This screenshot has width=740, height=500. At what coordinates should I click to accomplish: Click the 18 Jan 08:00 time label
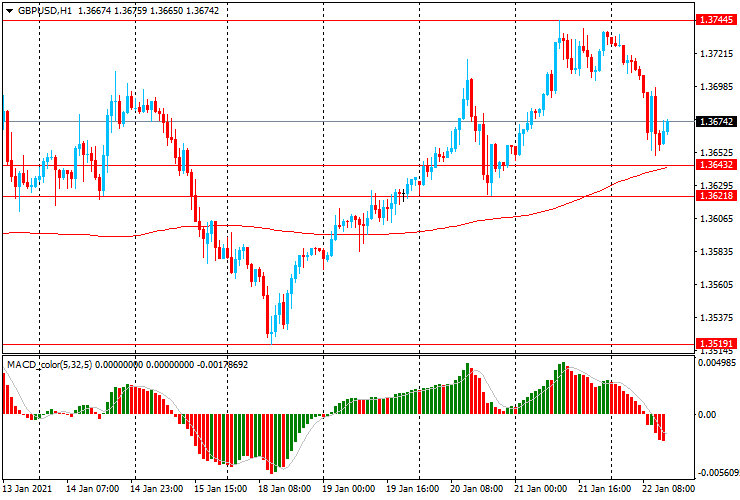coord(285,489)
